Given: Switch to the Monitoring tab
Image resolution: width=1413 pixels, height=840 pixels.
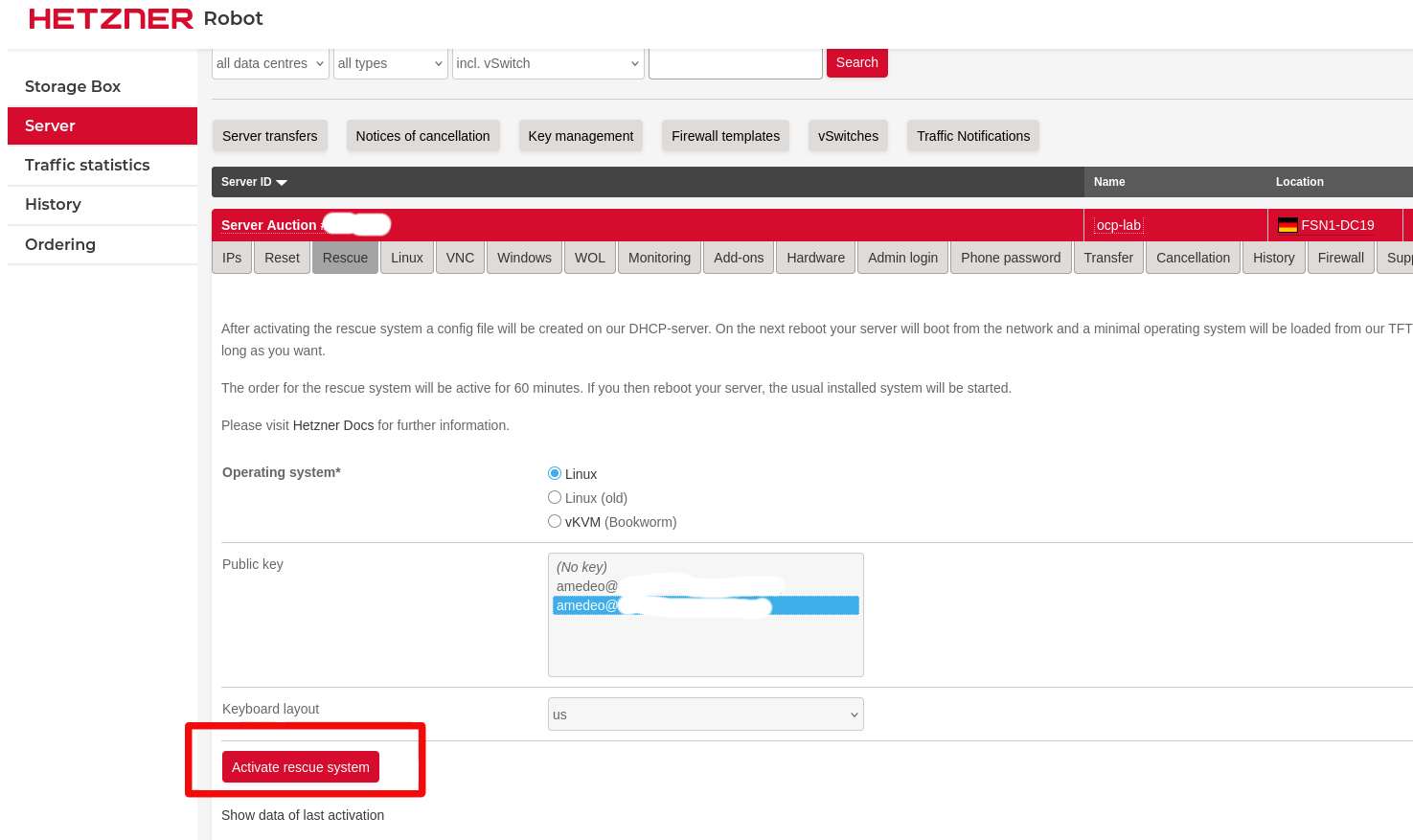Looking at the screenshot, I should (659, 258).
